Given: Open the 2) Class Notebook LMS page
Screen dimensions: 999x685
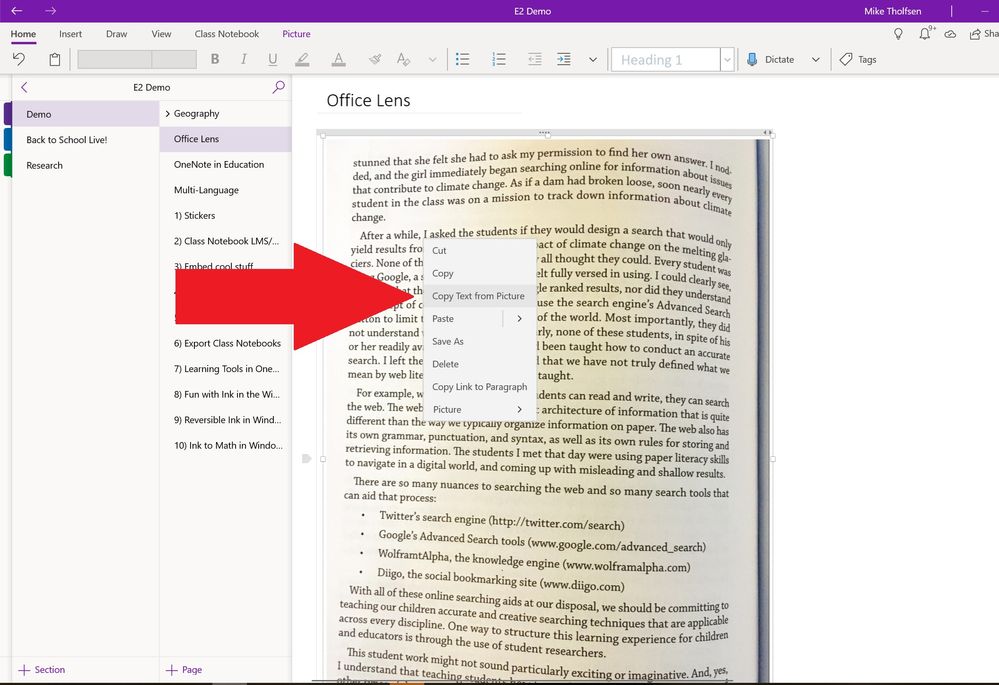Looking at the screenshot, I should coord(226,241).
